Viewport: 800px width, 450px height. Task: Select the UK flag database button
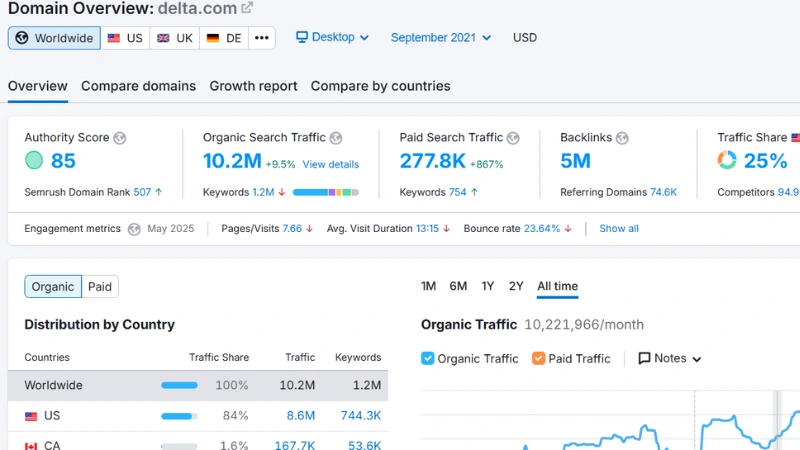[174, 38]
